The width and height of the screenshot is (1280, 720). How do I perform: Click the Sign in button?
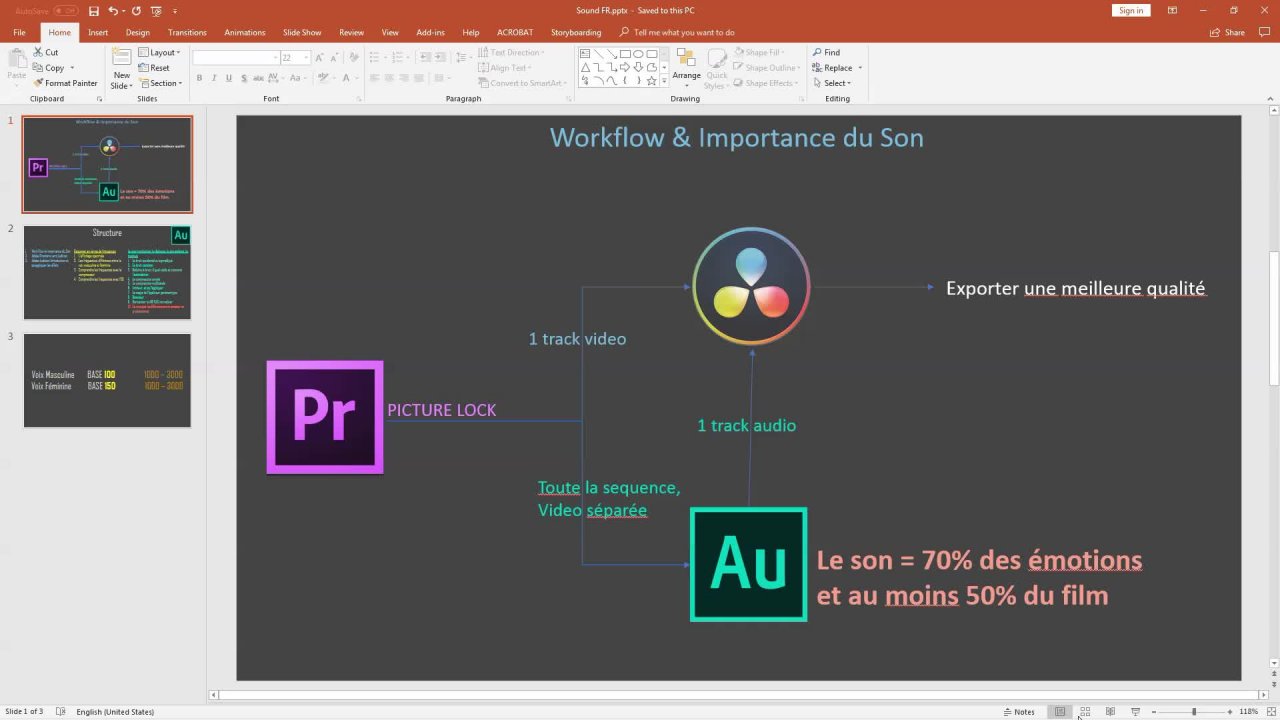(x=1131, y=10)
